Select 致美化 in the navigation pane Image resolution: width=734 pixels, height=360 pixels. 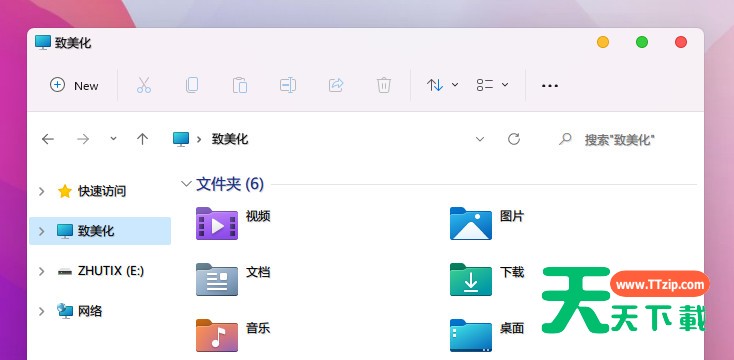pos(100,231)
